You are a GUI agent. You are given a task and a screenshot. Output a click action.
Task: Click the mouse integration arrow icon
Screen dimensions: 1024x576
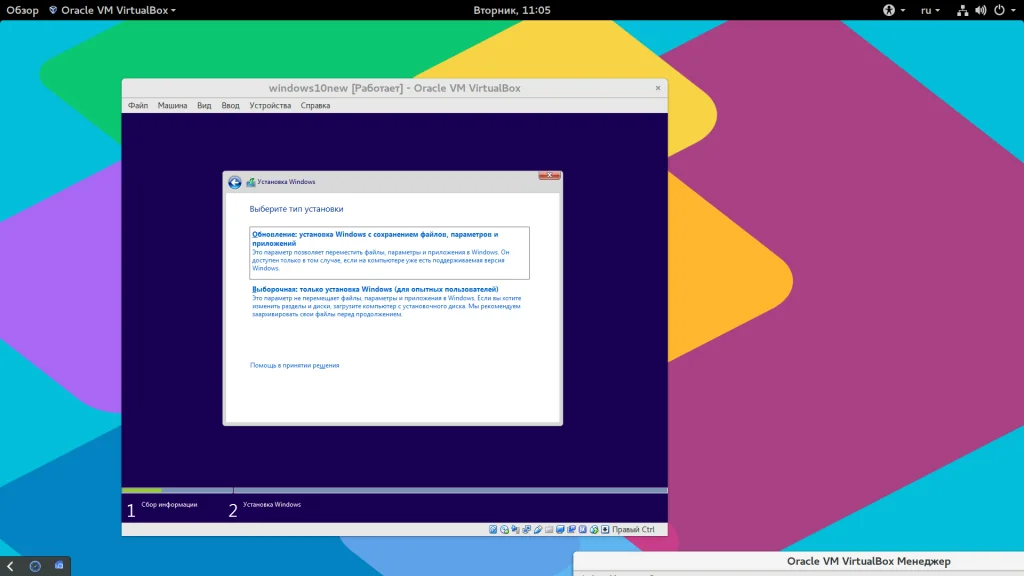pyautogui.click(x=594, y=529)
